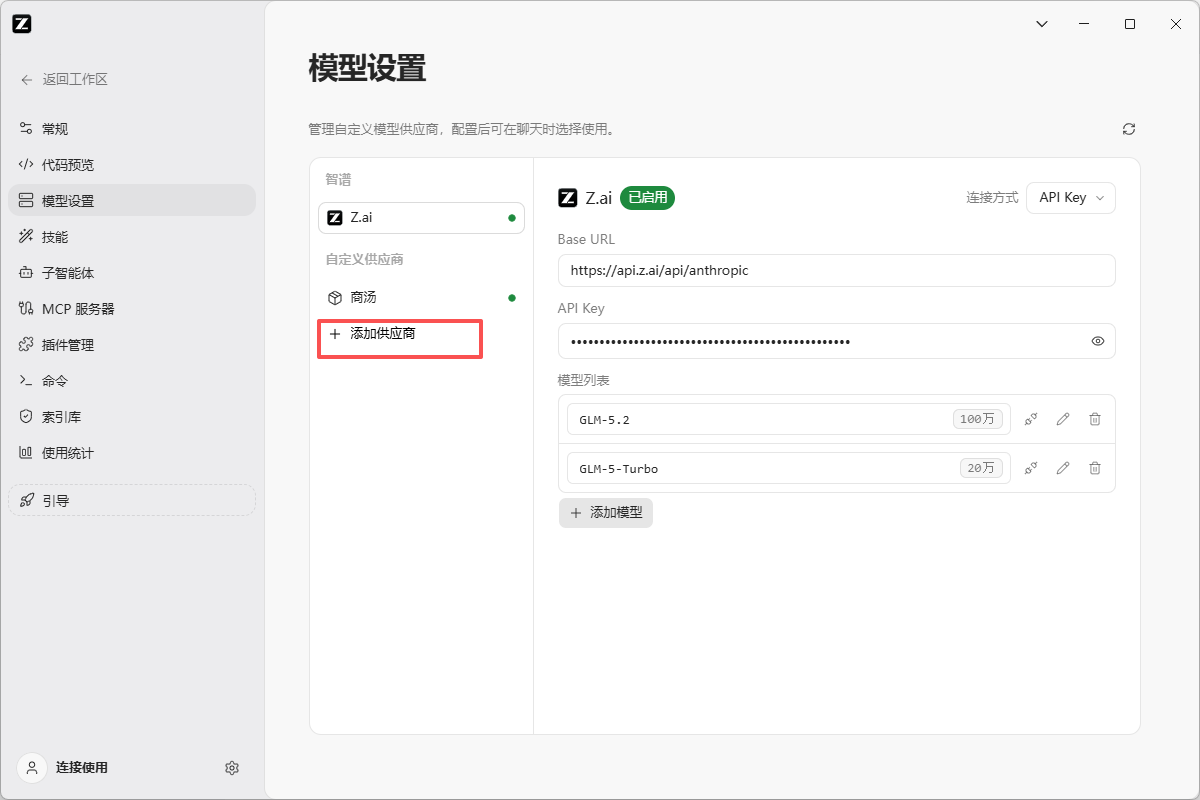Screen dimensions: 1200x800
Task: Open 使用统计 section
Action: [132, 453]
